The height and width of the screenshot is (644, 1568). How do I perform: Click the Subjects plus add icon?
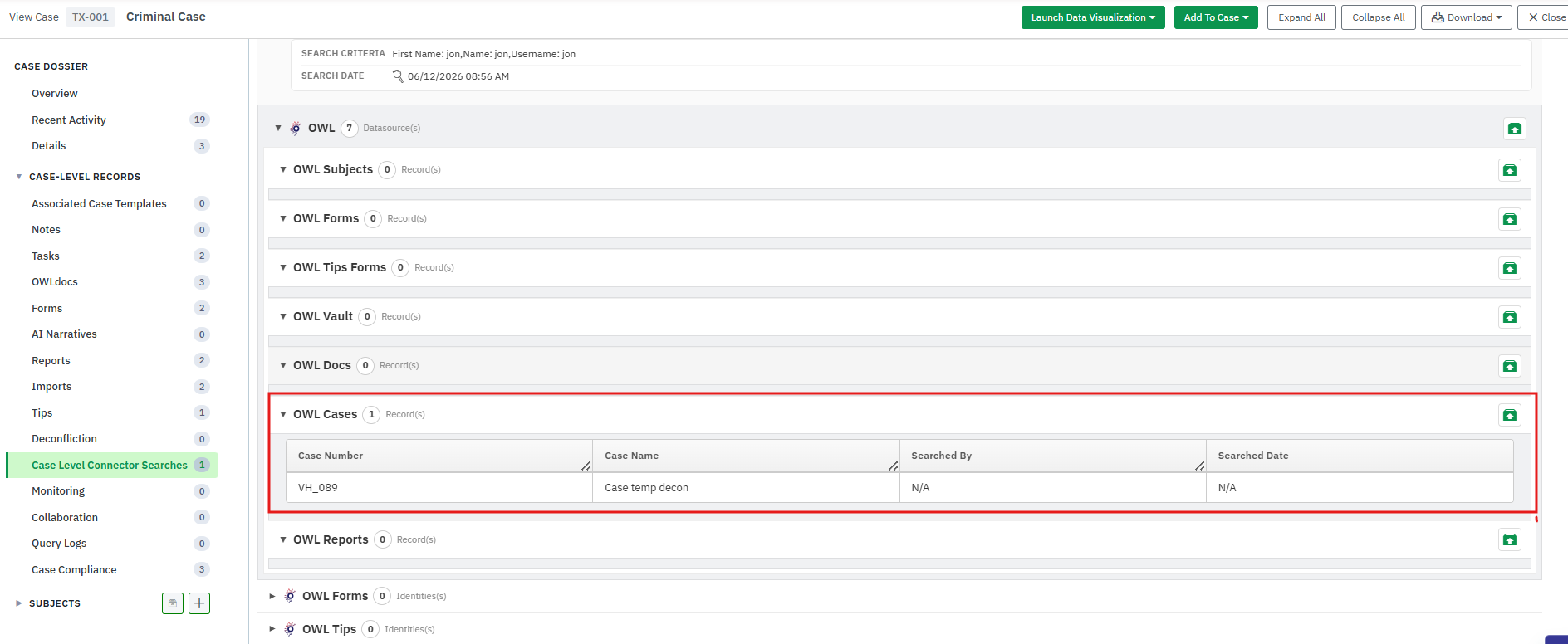pyautogui.click(x=199, y=603)
